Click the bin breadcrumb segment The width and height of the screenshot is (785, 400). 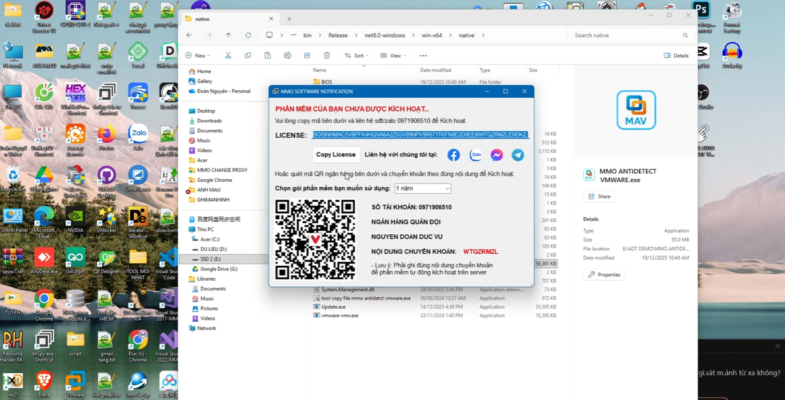(x=307, y=36)
